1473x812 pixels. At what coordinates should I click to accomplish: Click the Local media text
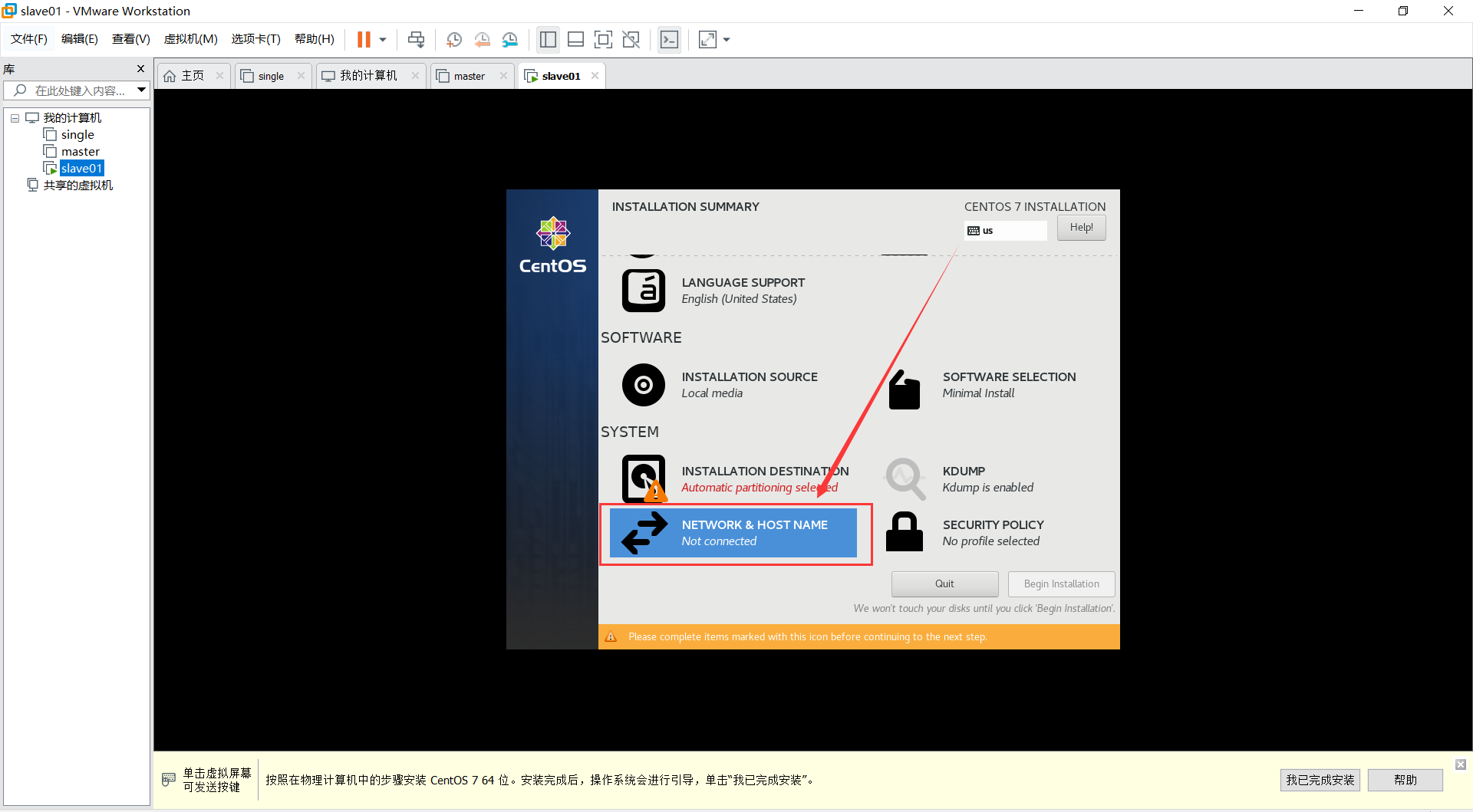[x=712, y=393]
